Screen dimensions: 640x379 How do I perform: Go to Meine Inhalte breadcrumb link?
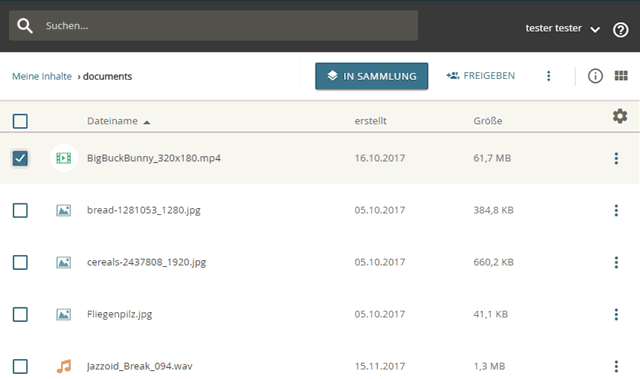[42, 76]
